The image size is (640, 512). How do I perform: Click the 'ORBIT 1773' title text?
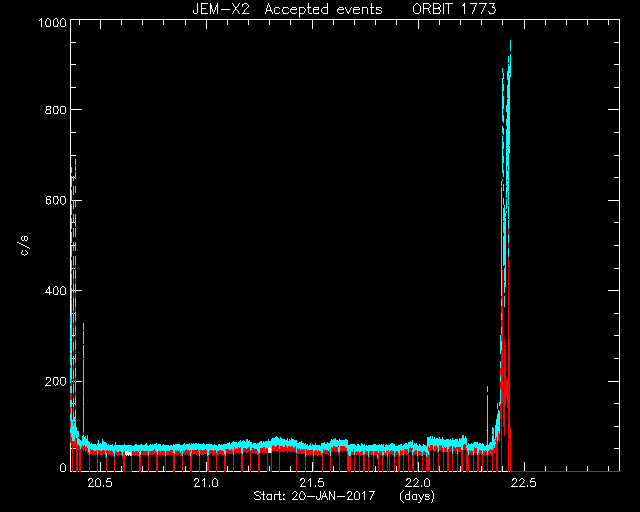pyautogui.click(x=454, y=9)
